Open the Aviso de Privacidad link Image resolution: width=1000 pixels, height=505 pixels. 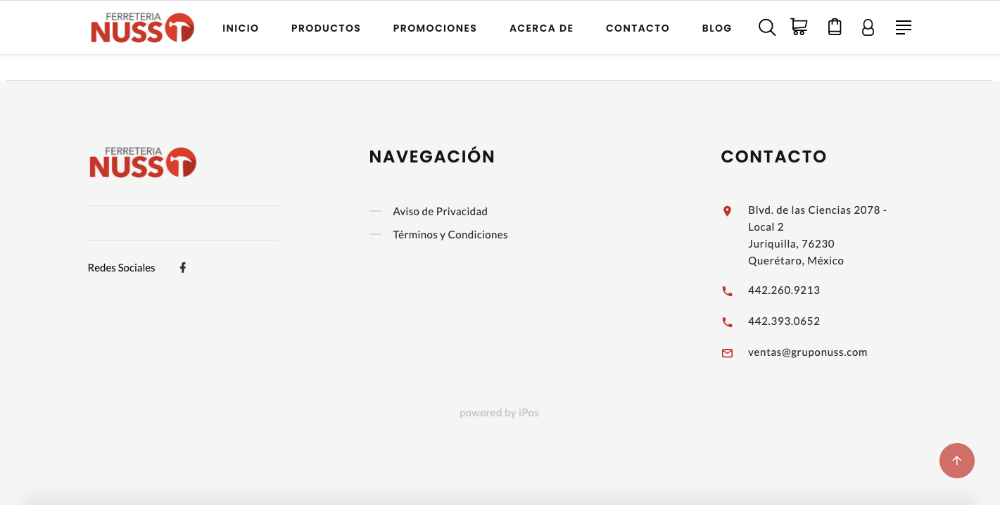click(x=440, y=211)
